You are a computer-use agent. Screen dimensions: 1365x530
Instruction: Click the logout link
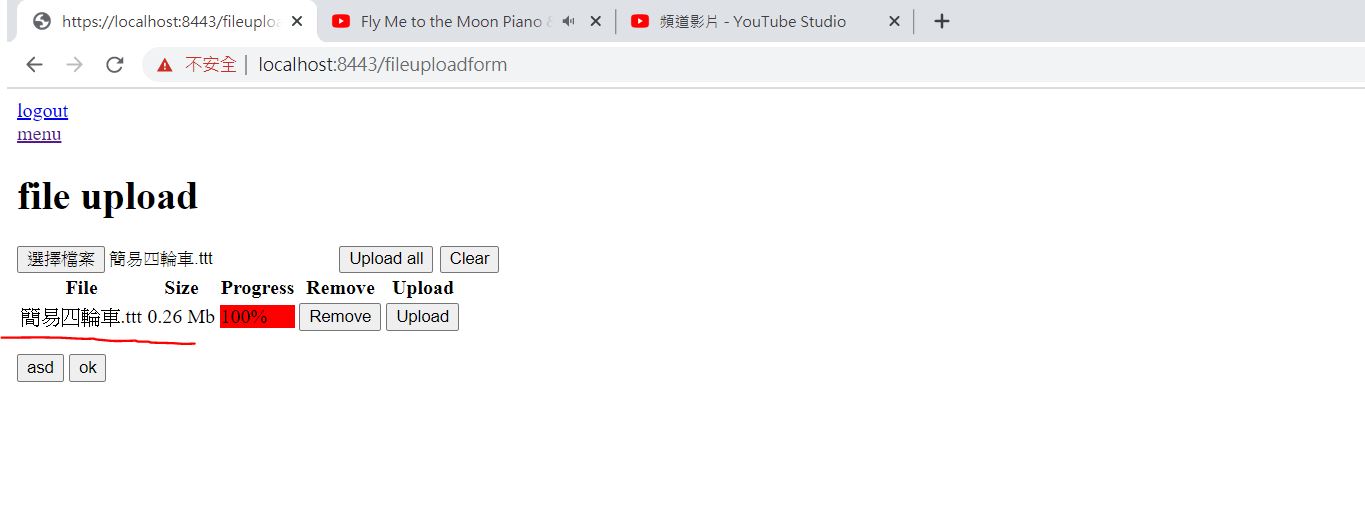click(42, 111)
